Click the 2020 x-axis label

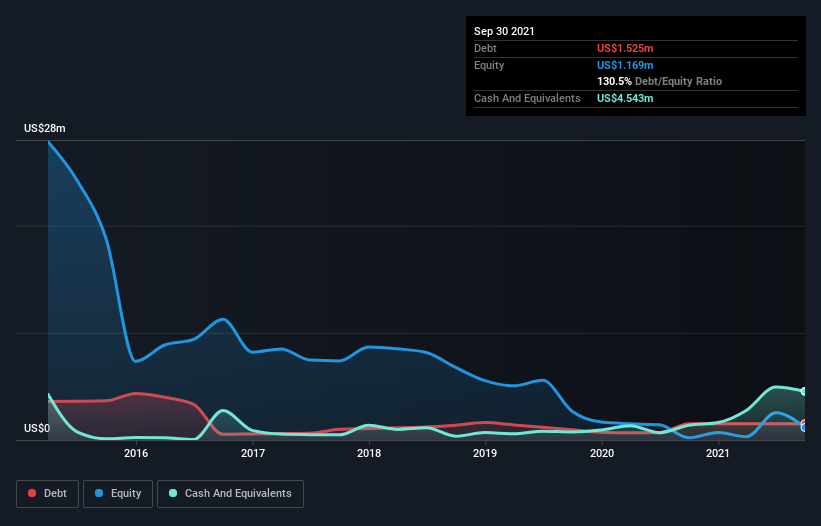[x=602, y=453]
